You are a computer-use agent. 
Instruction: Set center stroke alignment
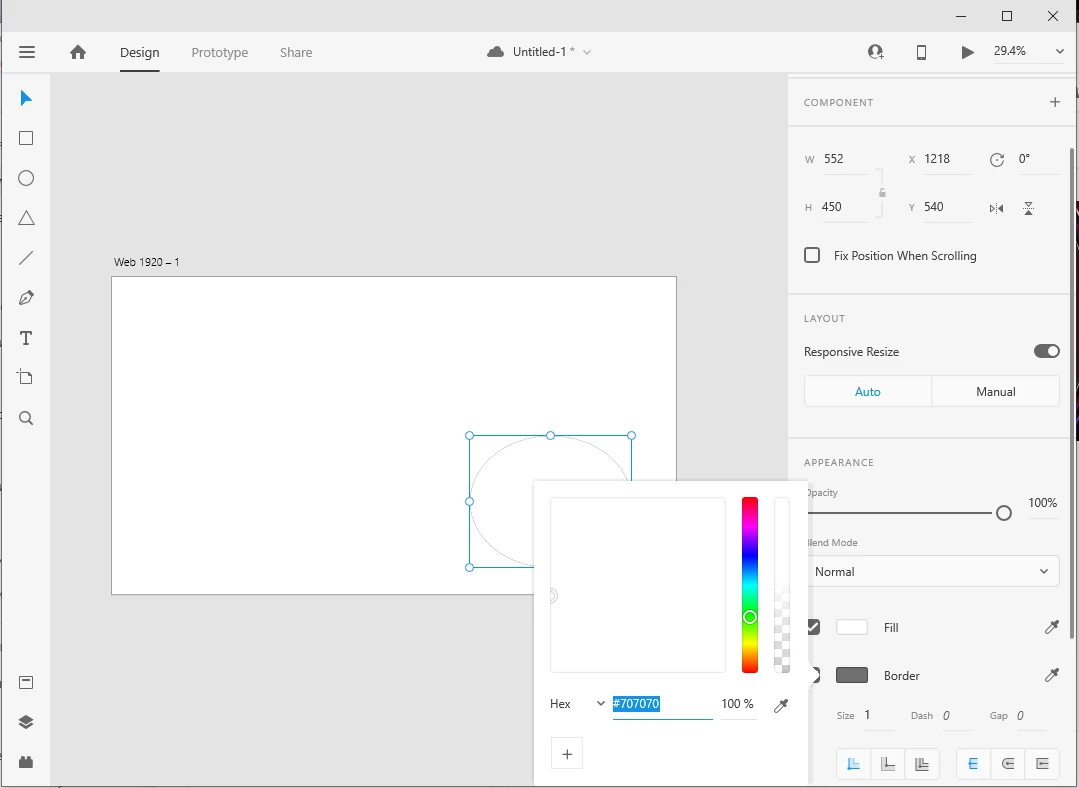[x=922, y=764]
